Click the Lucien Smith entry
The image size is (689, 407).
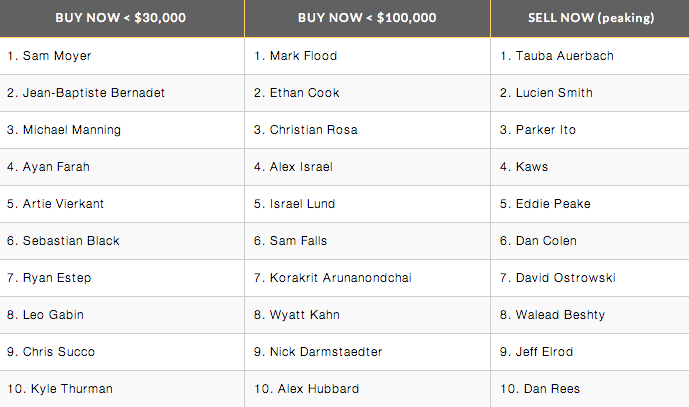pos(546,93)
